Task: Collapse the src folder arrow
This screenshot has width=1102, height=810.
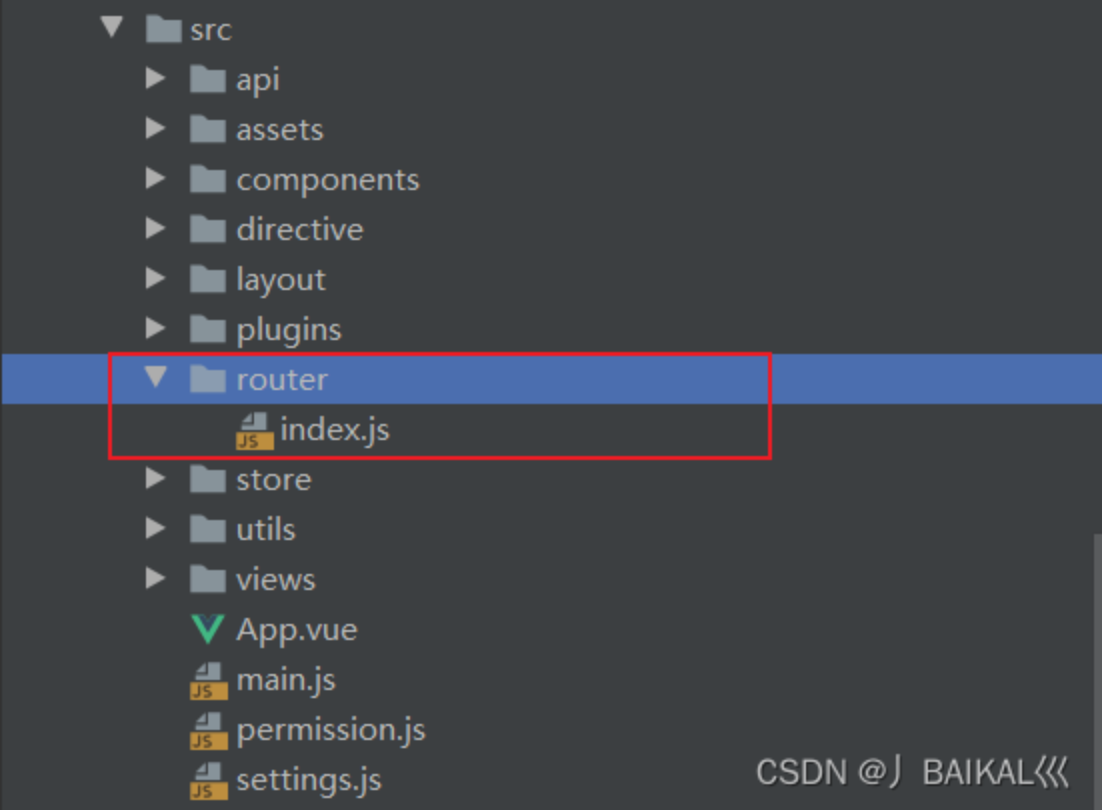Action: [113, 28]
